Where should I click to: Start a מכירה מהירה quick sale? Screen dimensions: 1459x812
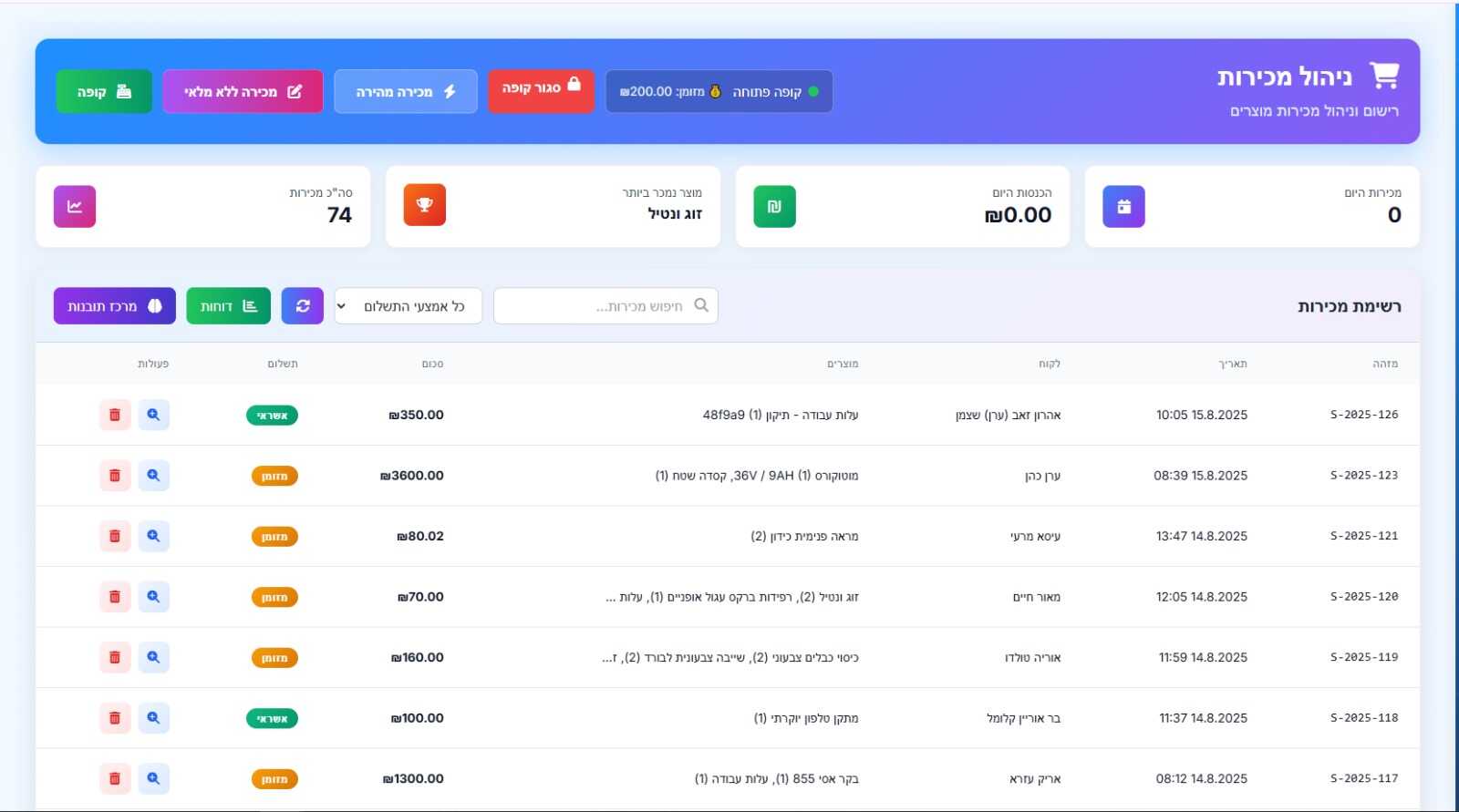pyautogui.click(x=406, y=92)
